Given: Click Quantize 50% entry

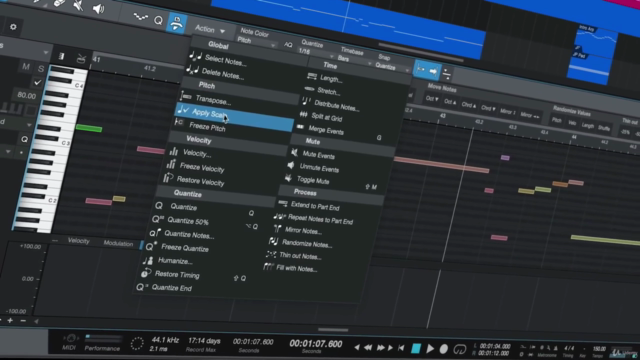Looking at the screenshot, I should (188, 221).
